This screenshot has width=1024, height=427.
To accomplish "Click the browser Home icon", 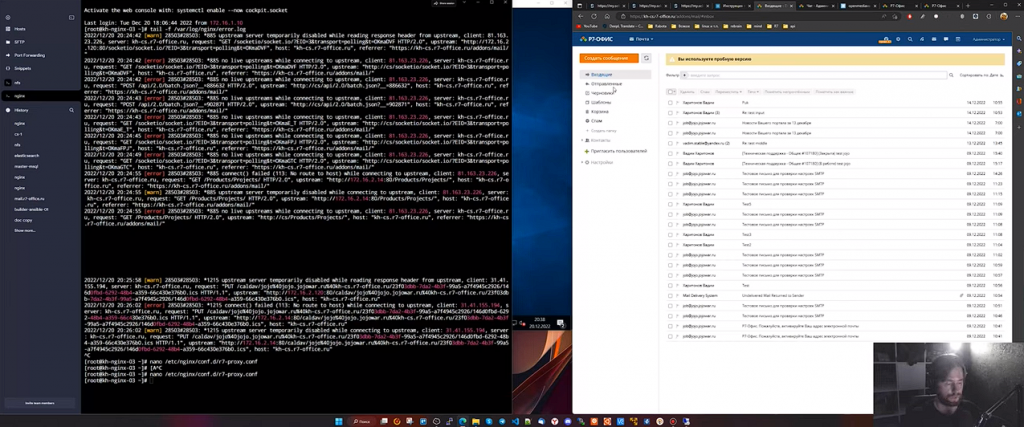I will 607,16.
